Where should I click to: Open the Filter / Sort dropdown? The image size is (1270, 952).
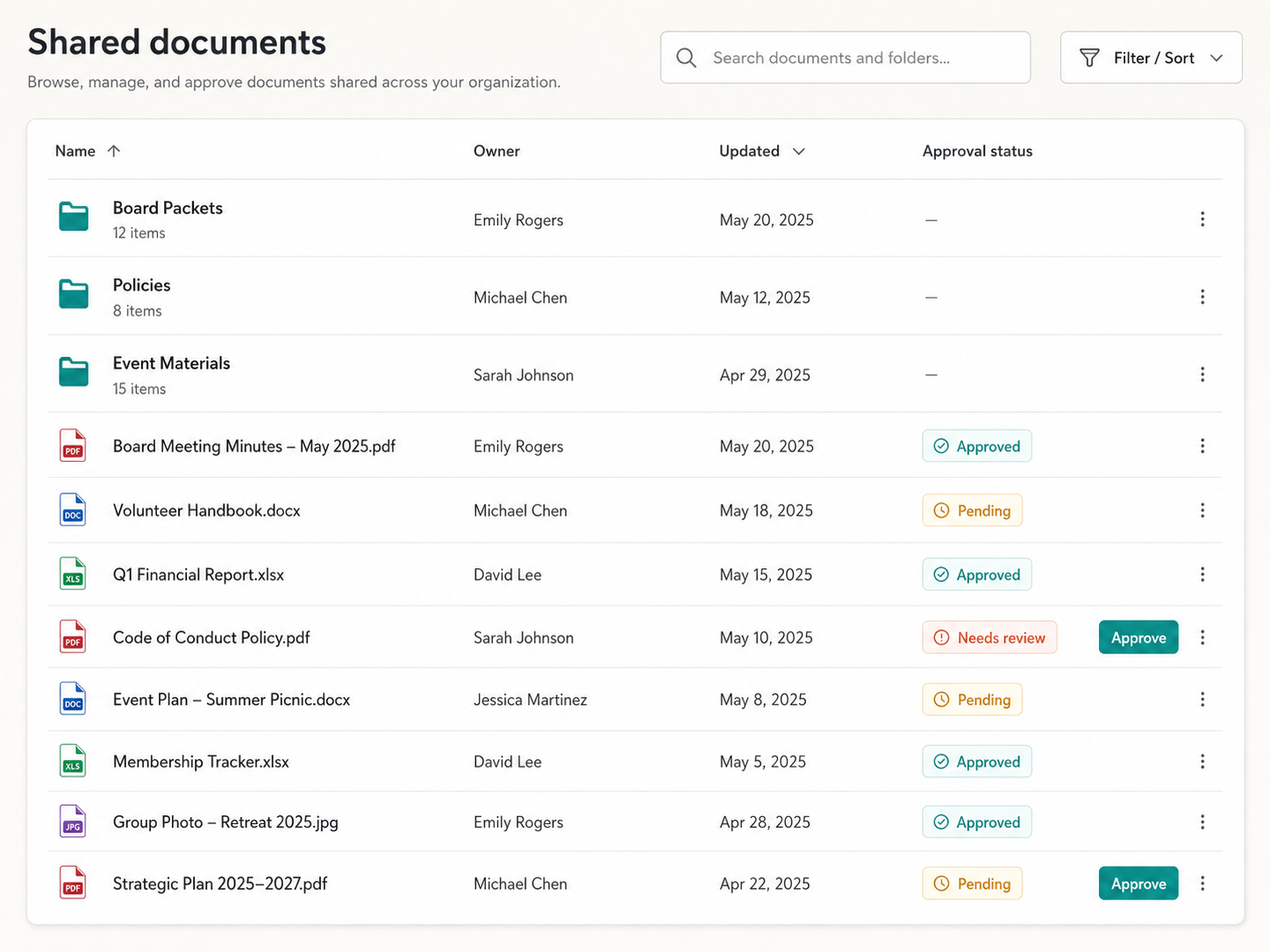tap(1151, 58)
